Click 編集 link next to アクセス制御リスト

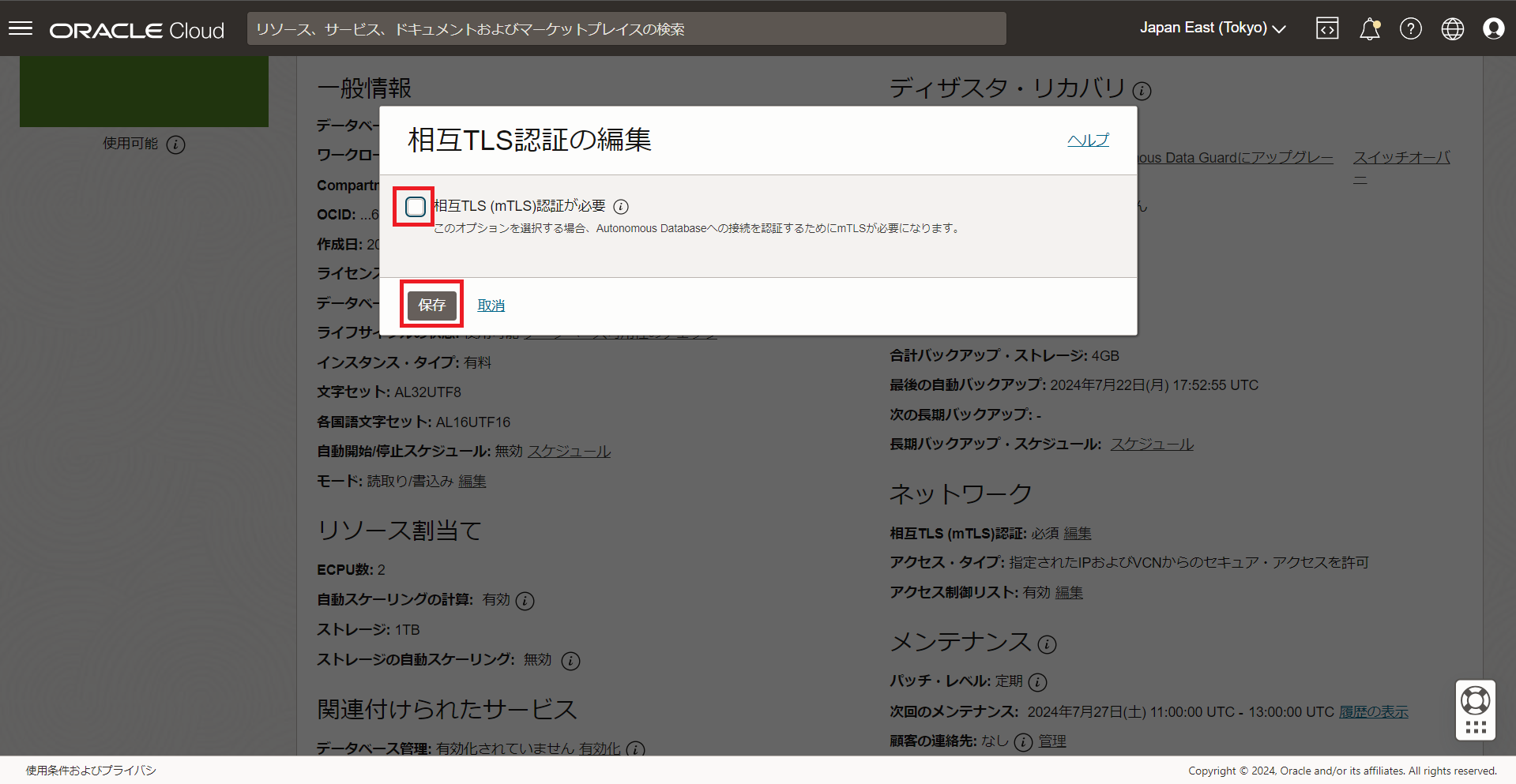(x=1069, y=592)
